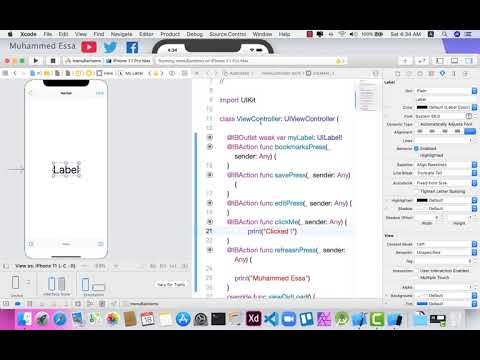Click the code minimap in the editor
The image size is (480, 360).
(367, 96)
